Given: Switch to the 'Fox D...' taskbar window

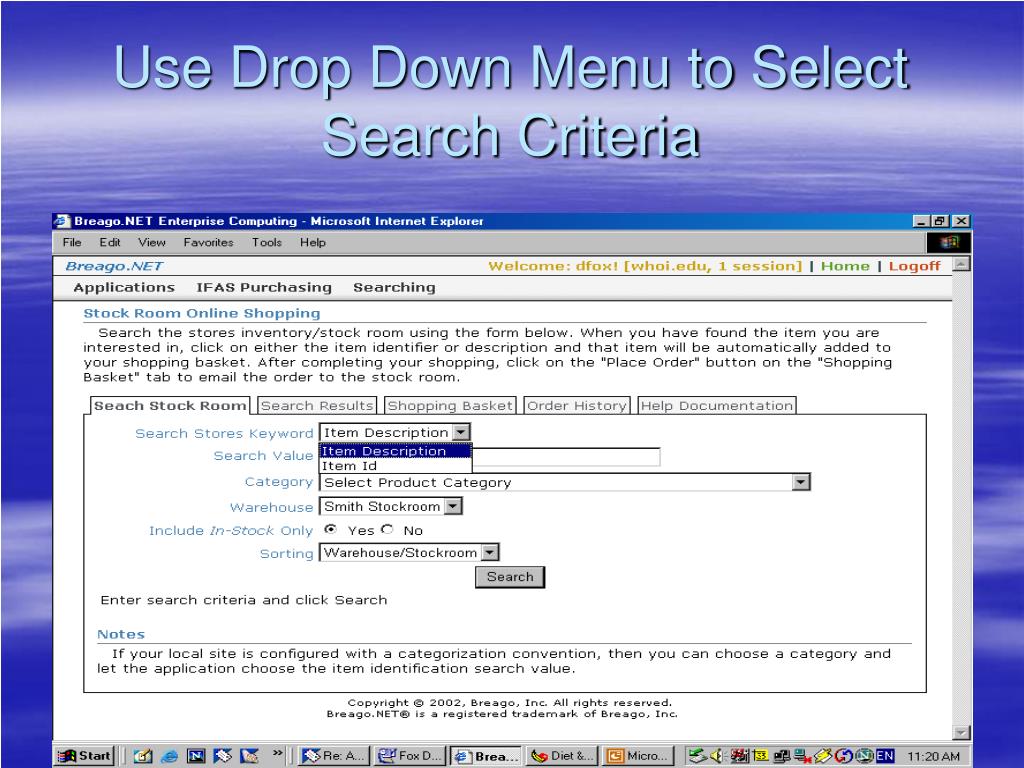Looking at the screenshot, I should pyautogui.click(x=409, y=756).
